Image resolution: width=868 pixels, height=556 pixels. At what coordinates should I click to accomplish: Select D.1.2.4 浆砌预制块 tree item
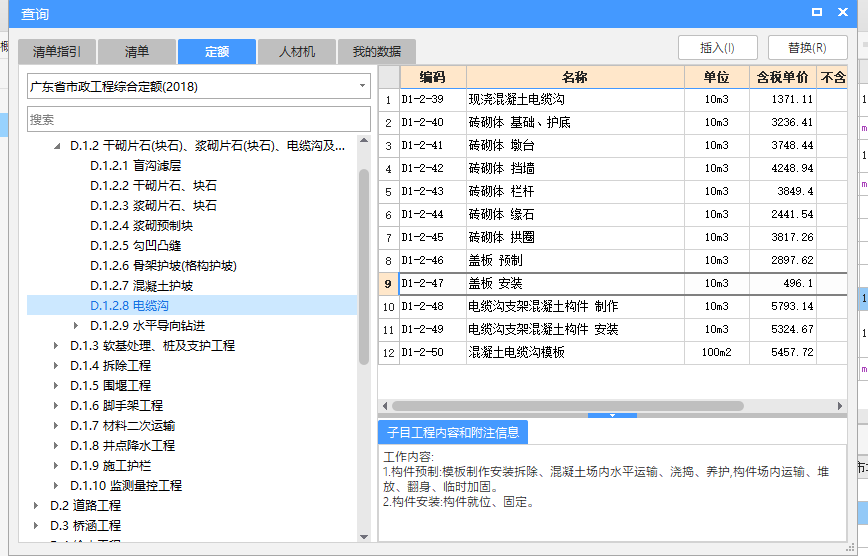141,225
